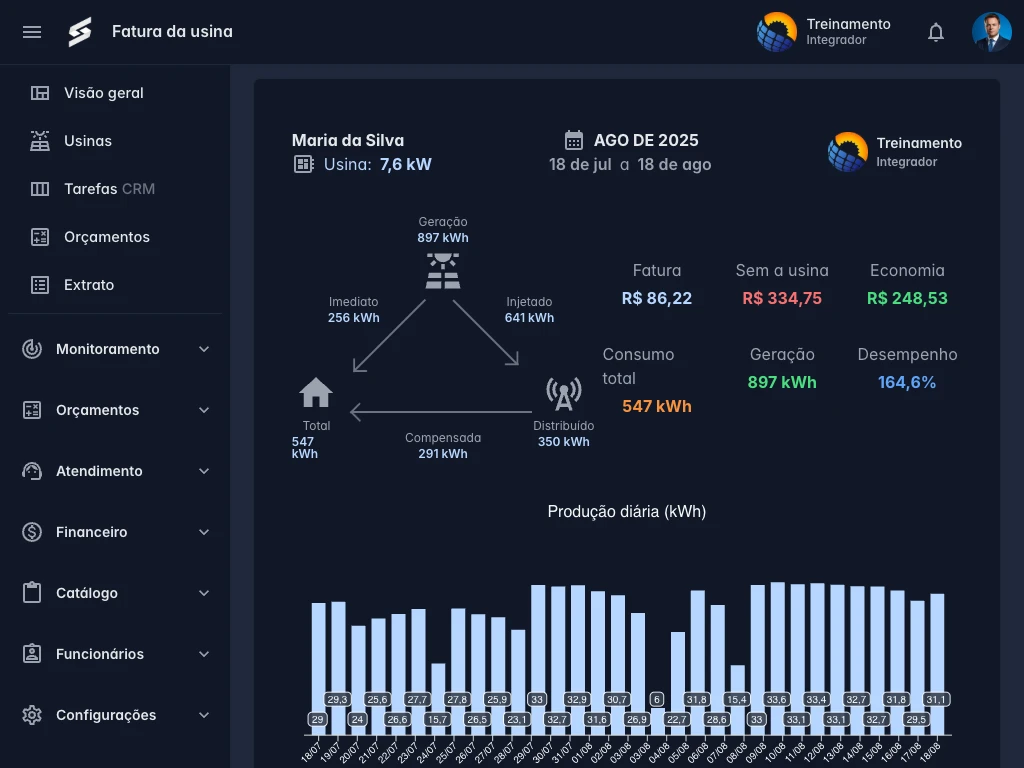Click the calendar icon beside AGO DE 2025
This screenshot has width=1024, height=768.
[574, 140]
